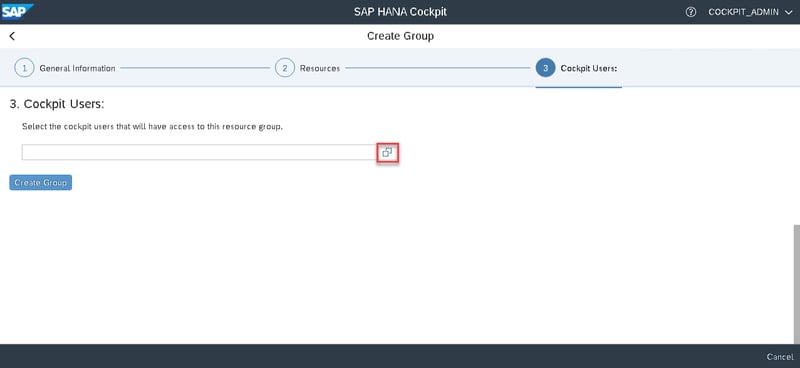This screenshot has height=368, width=800.
Task: Open the help question mark icon
Action: (x=690, y=12)
